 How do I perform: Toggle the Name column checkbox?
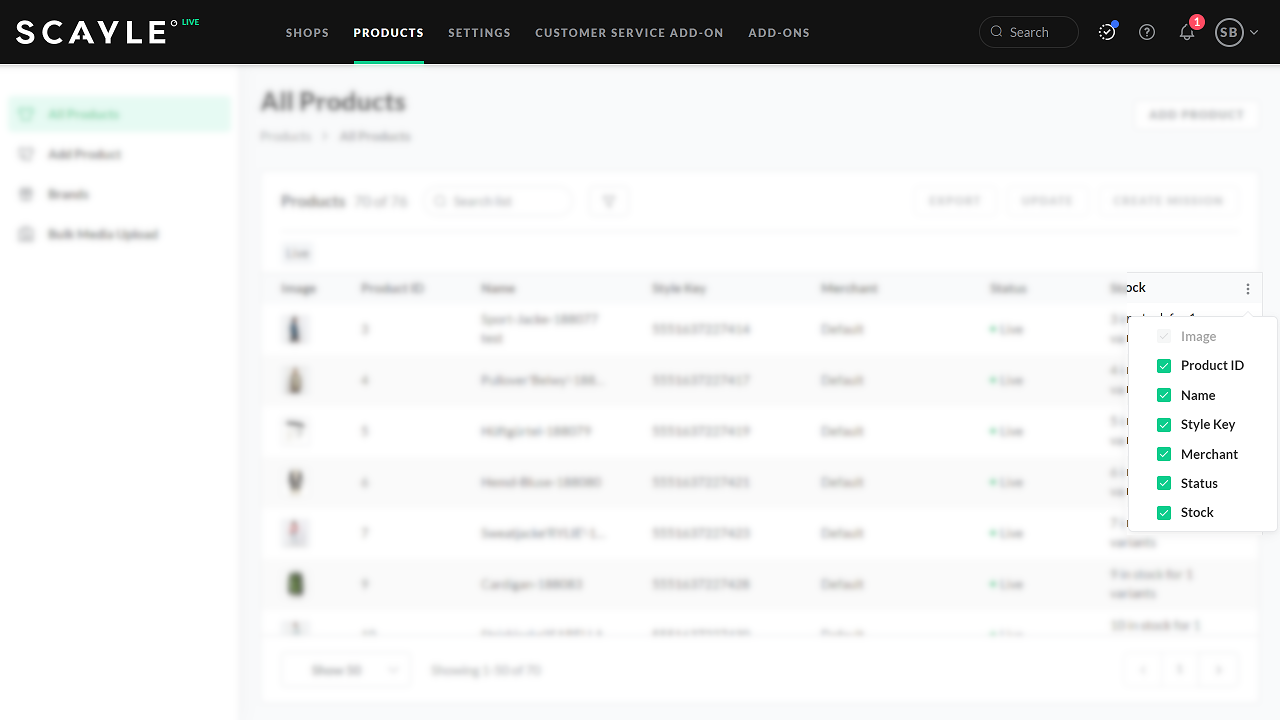coord(1164,395)
